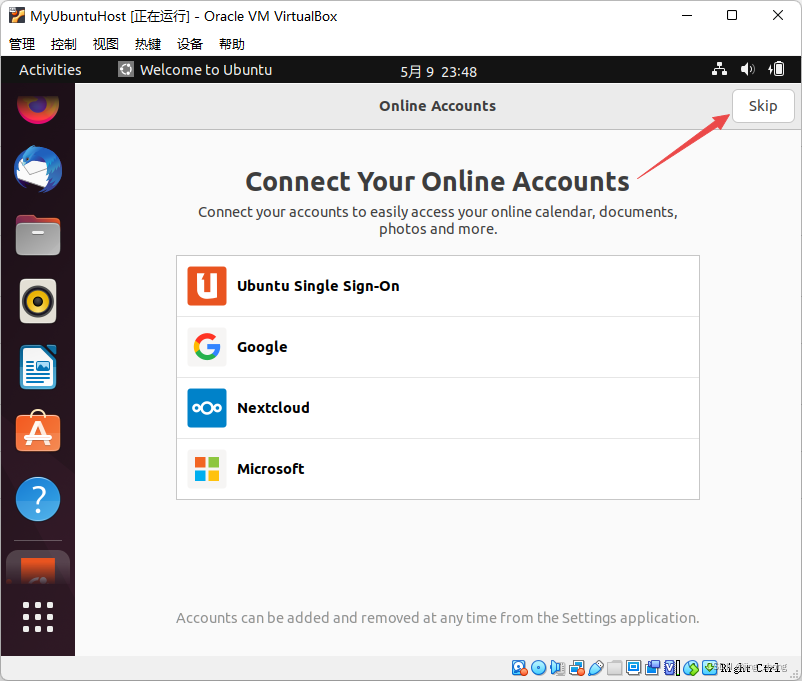Launch Rhythmbox music player from dock
Image resolution: width=802 pixels, height=681 pixels.
coord(38,301)
